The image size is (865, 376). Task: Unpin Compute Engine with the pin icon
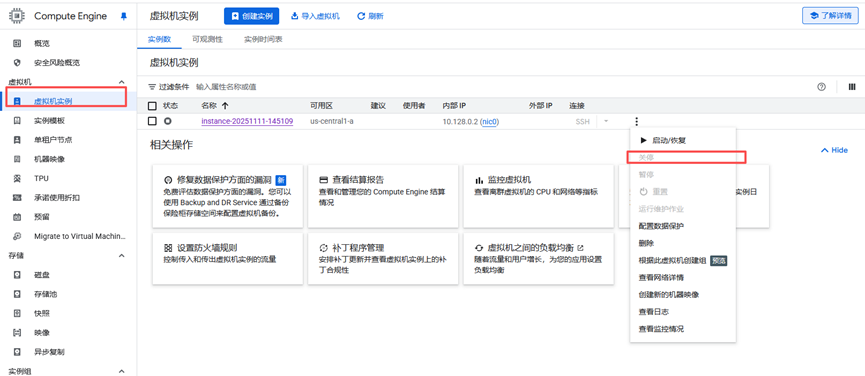[x=124, y=17]
